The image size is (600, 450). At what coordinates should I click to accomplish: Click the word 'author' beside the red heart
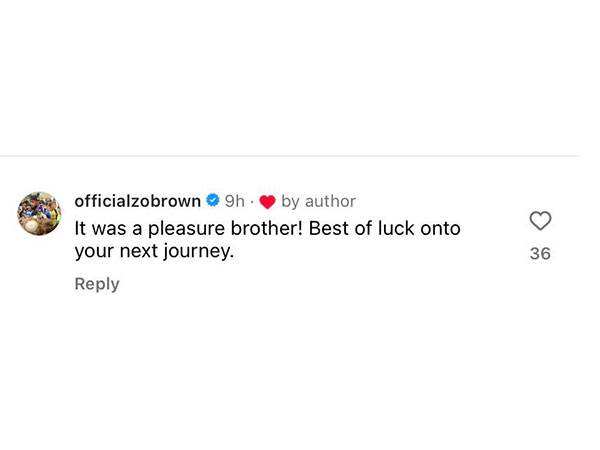(330, 201)
